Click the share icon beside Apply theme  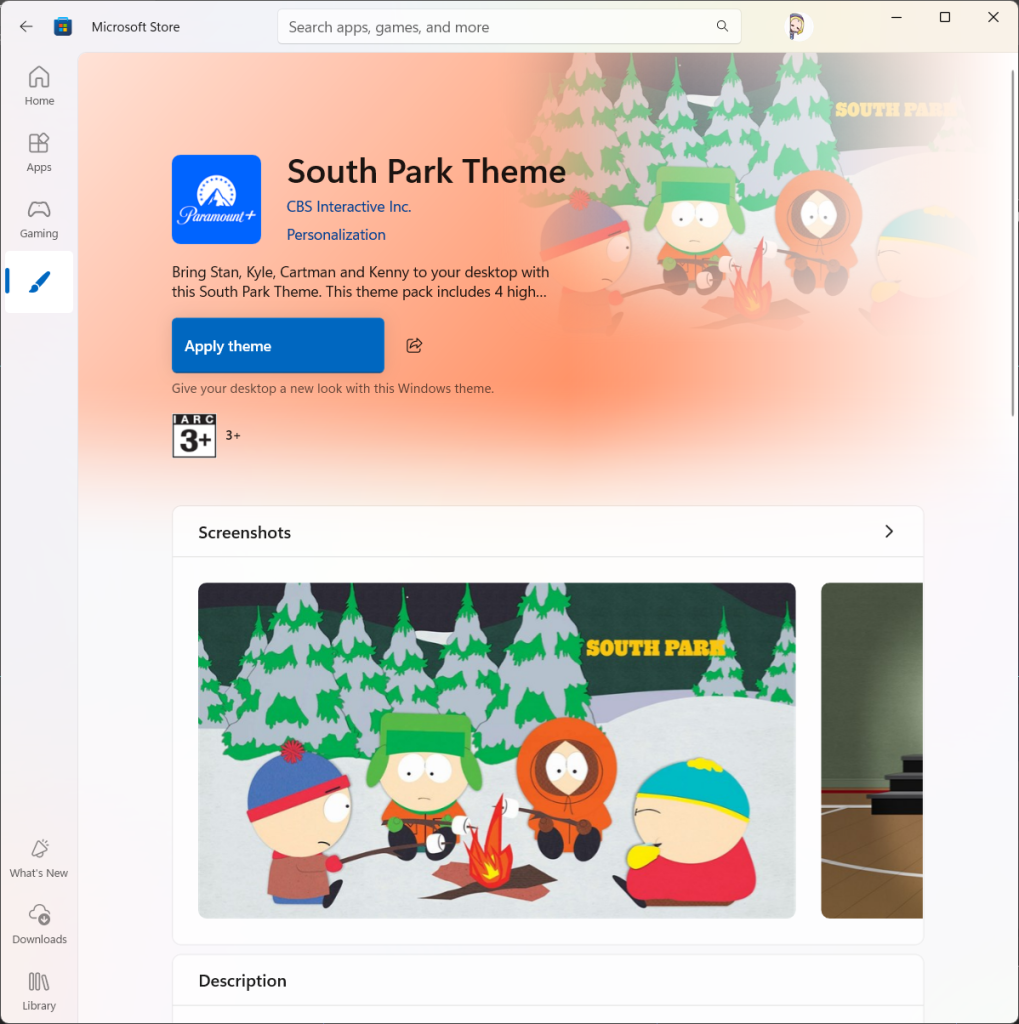coord(414,346)
